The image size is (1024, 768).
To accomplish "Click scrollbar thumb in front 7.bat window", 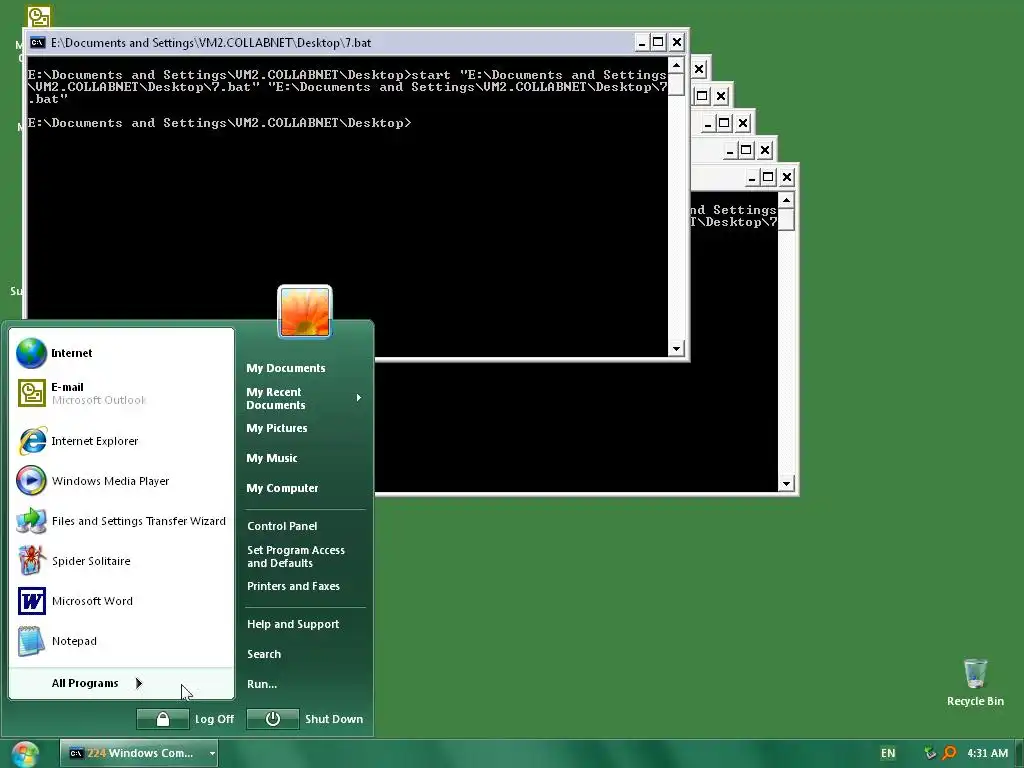I will coord(676,85).
